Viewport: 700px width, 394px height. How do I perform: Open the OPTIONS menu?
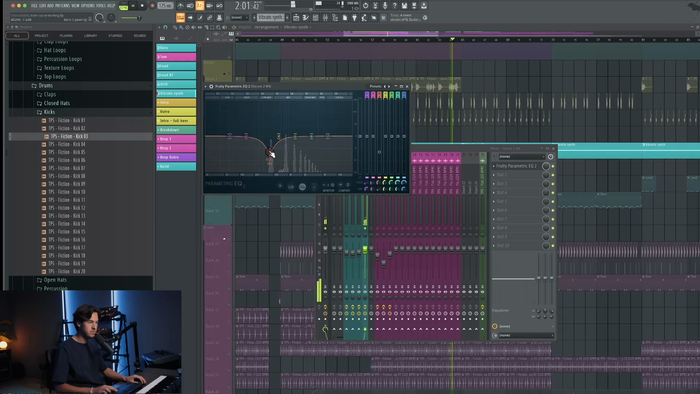coord(88,6)
